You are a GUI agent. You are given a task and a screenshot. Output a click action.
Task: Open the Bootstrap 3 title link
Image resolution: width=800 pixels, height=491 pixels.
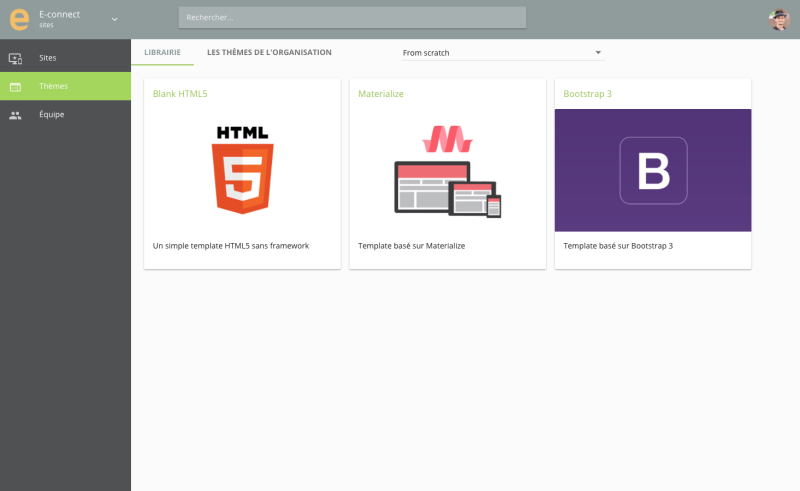pos(587,94)
